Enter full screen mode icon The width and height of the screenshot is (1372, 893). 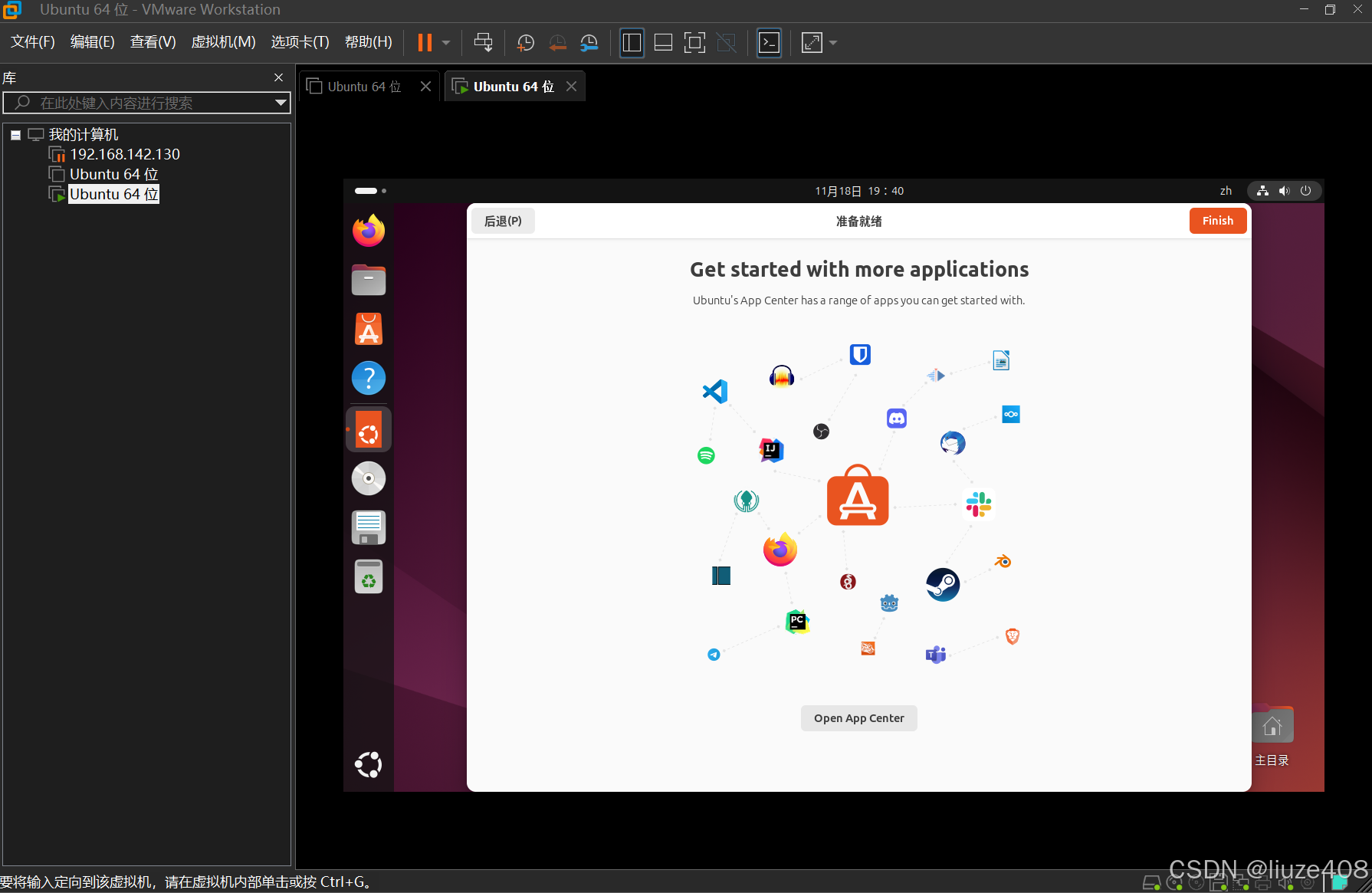(695, 43)
